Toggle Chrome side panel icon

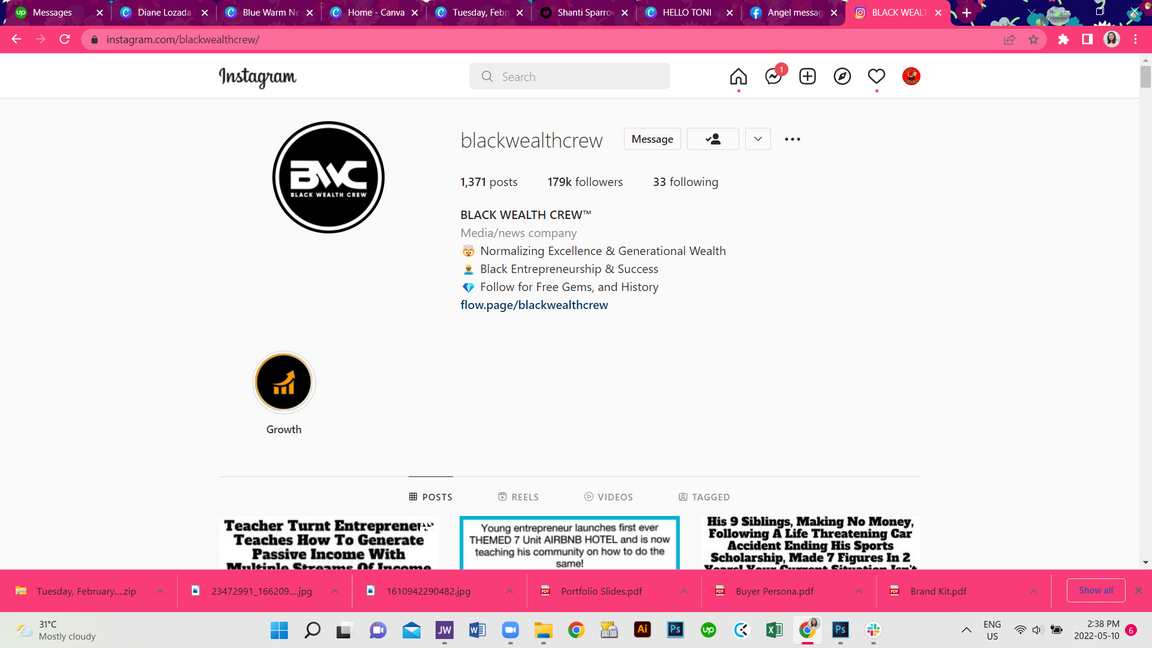tap(1087, 40)
